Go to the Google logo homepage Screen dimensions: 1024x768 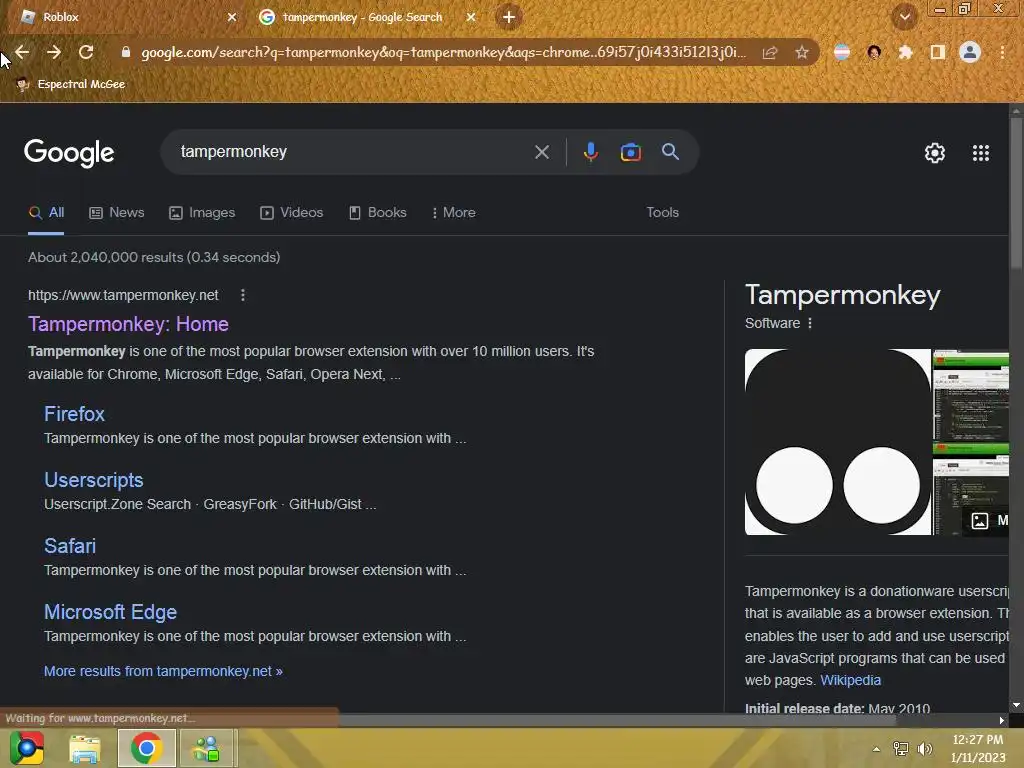[69, 153]
